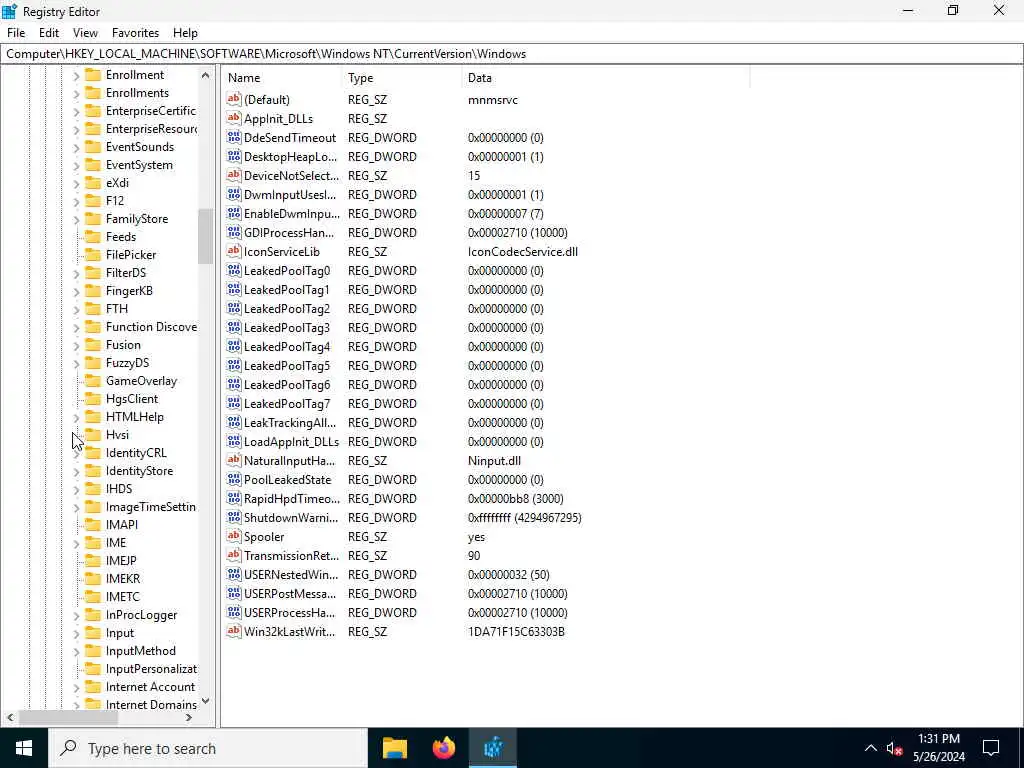Screen dimensions: 1024x768
Task: Click the taskbar search box
Action: point(208,748)
